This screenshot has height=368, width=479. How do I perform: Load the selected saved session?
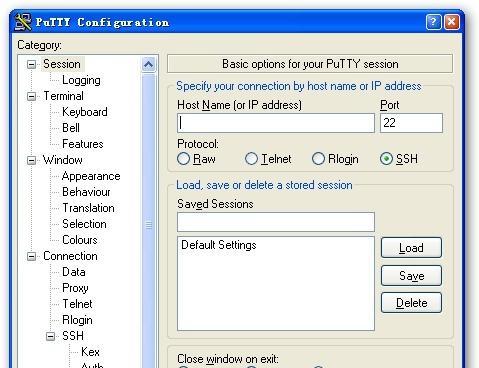(411, 248)
